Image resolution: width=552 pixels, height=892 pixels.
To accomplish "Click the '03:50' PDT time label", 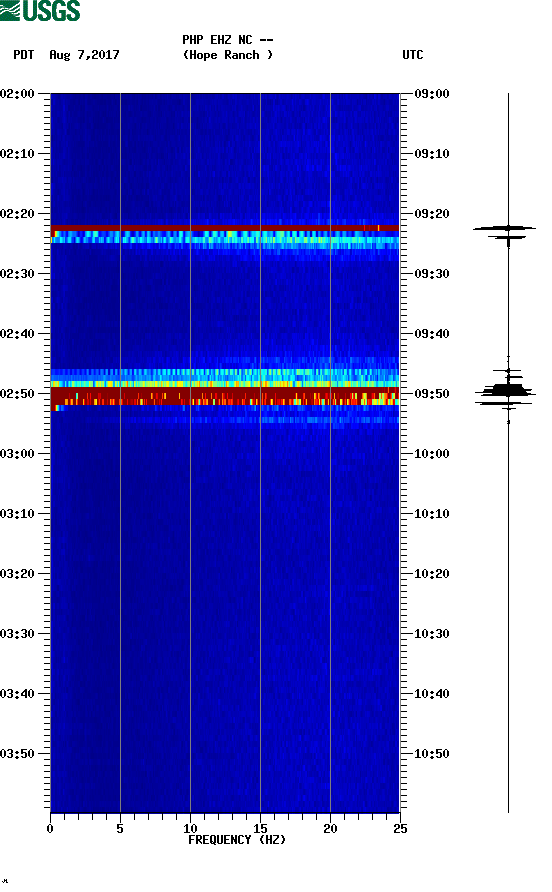I will [x=18, y=754].
